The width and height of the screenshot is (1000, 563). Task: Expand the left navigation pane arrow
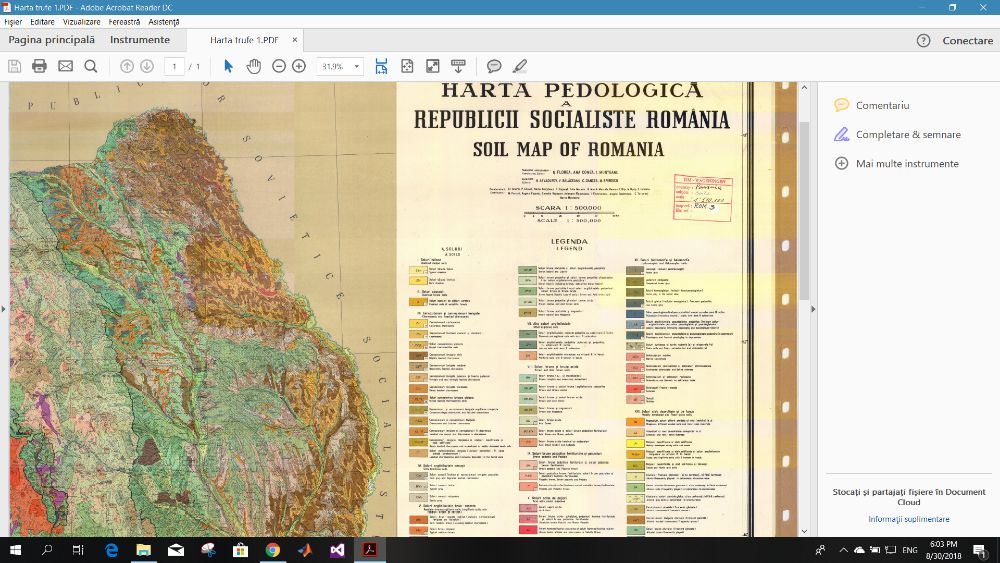(4, 309)
